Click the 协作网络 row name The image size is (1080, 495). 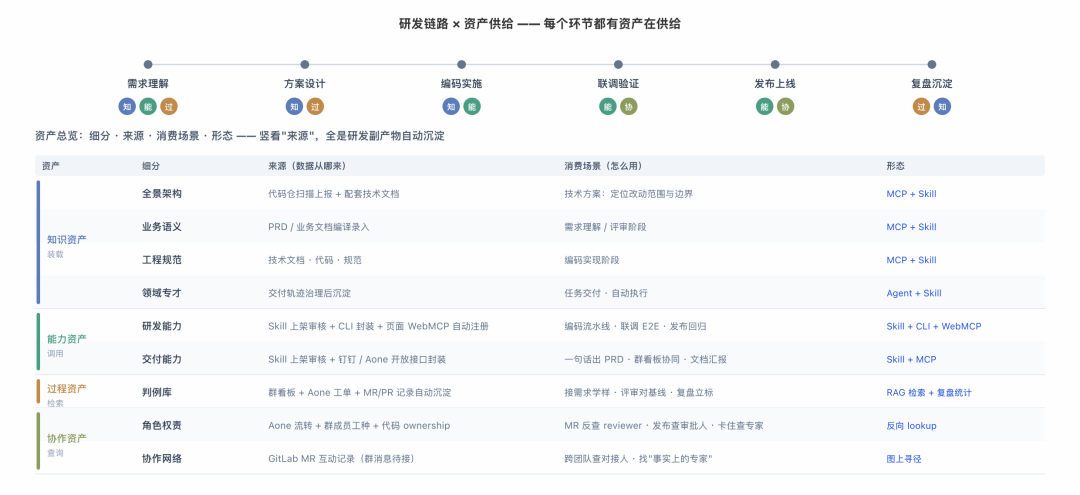pos(162,459)
